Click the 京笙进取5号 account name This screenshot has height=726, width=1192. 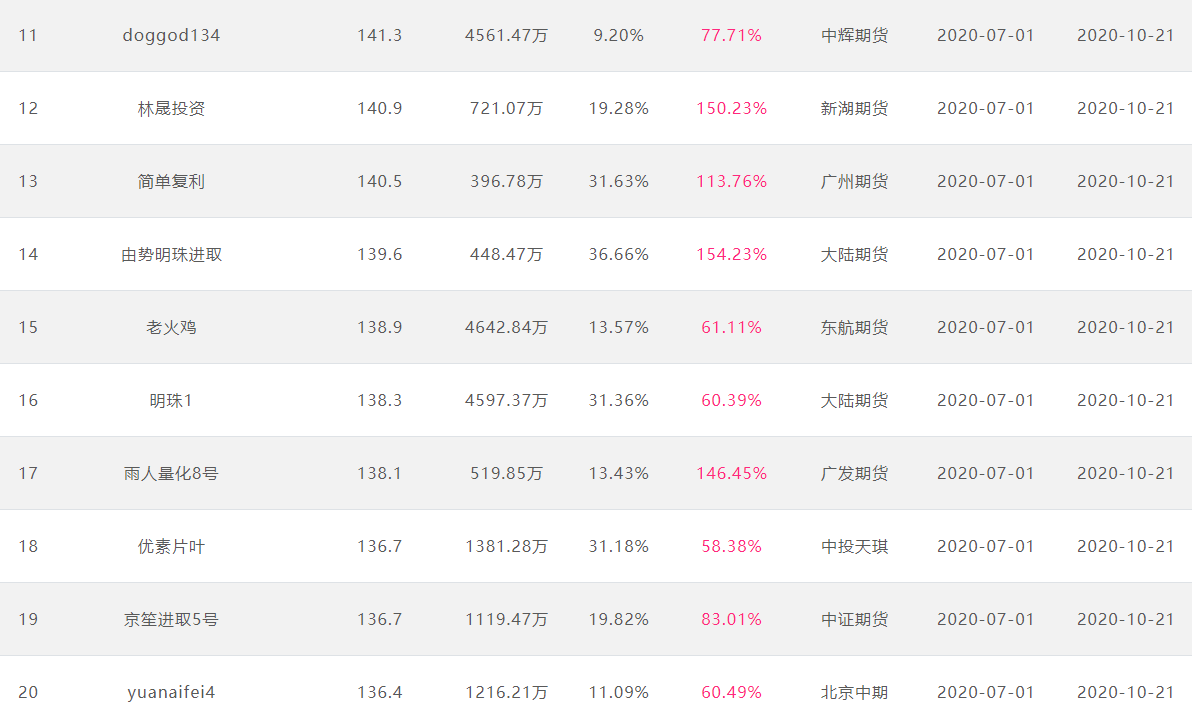pos(171,620)
